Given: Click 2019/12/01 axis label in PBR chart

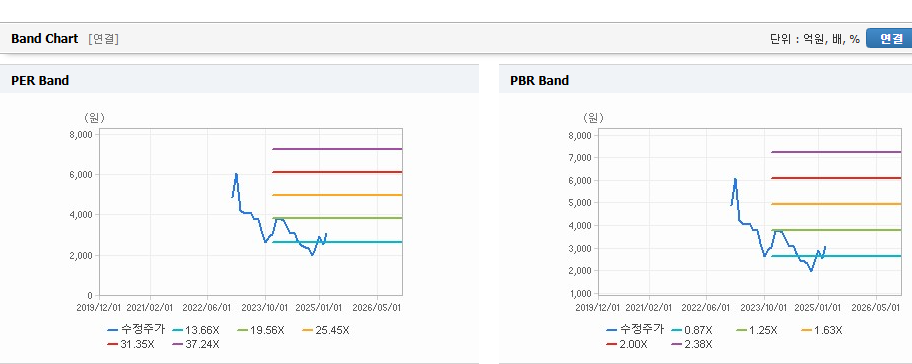Looking at the screenshot, I should pyautogui.click(x=599, y=307).
